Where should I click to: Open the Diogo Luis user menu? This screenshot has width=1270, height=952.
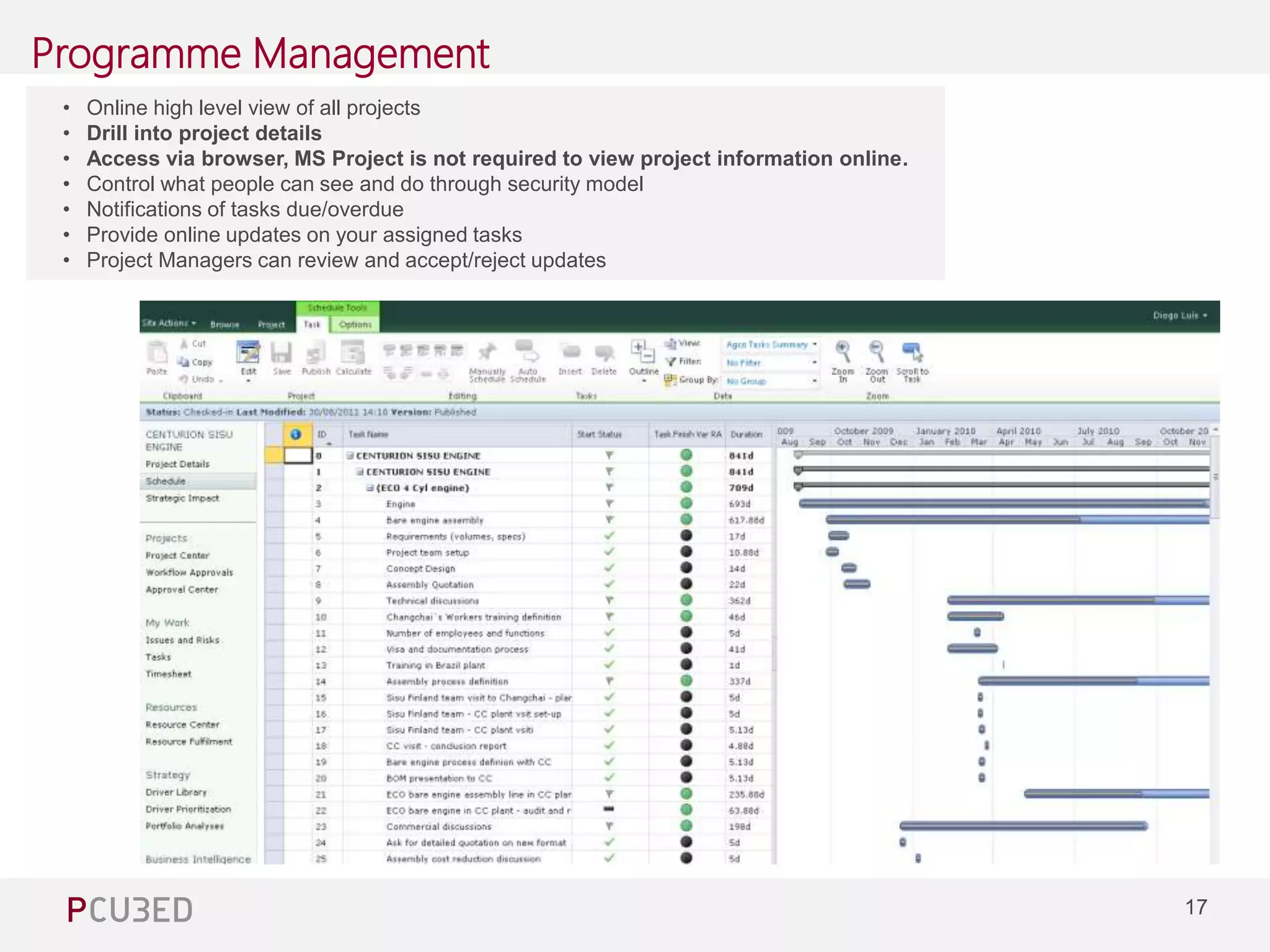(1180, 315)
